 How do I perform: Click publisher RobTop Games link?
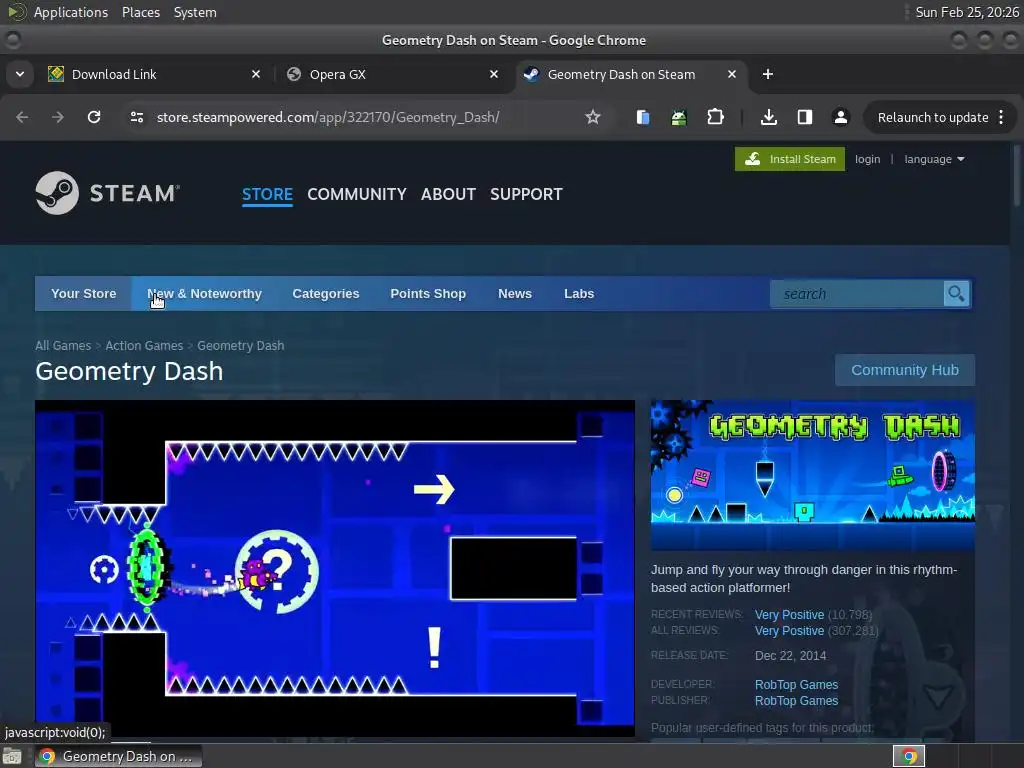click(x=796, y=701)
